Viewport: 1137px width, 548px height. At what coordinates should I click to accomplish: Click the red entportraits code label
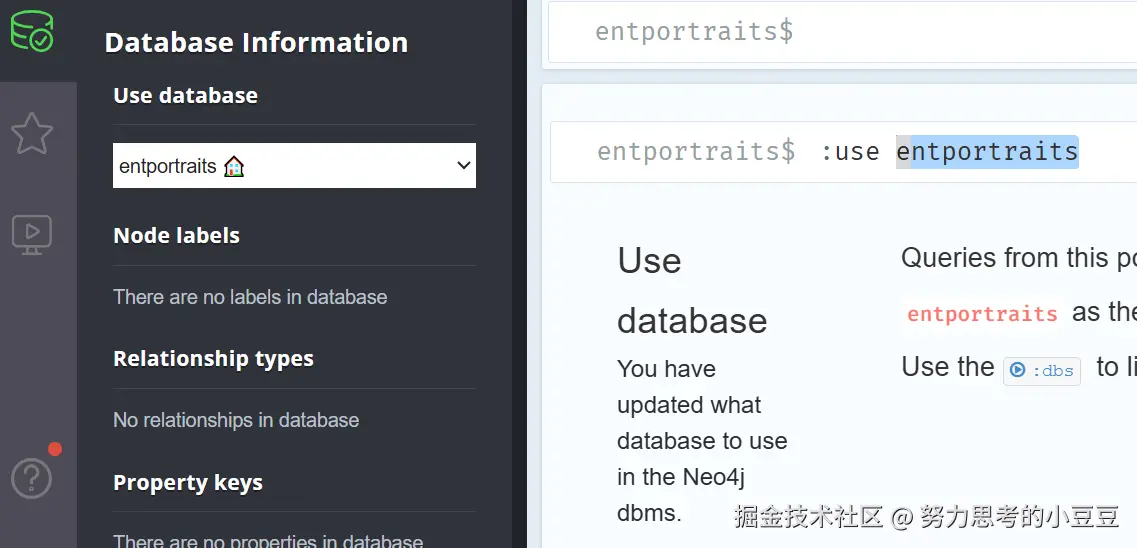pos(982,314)
